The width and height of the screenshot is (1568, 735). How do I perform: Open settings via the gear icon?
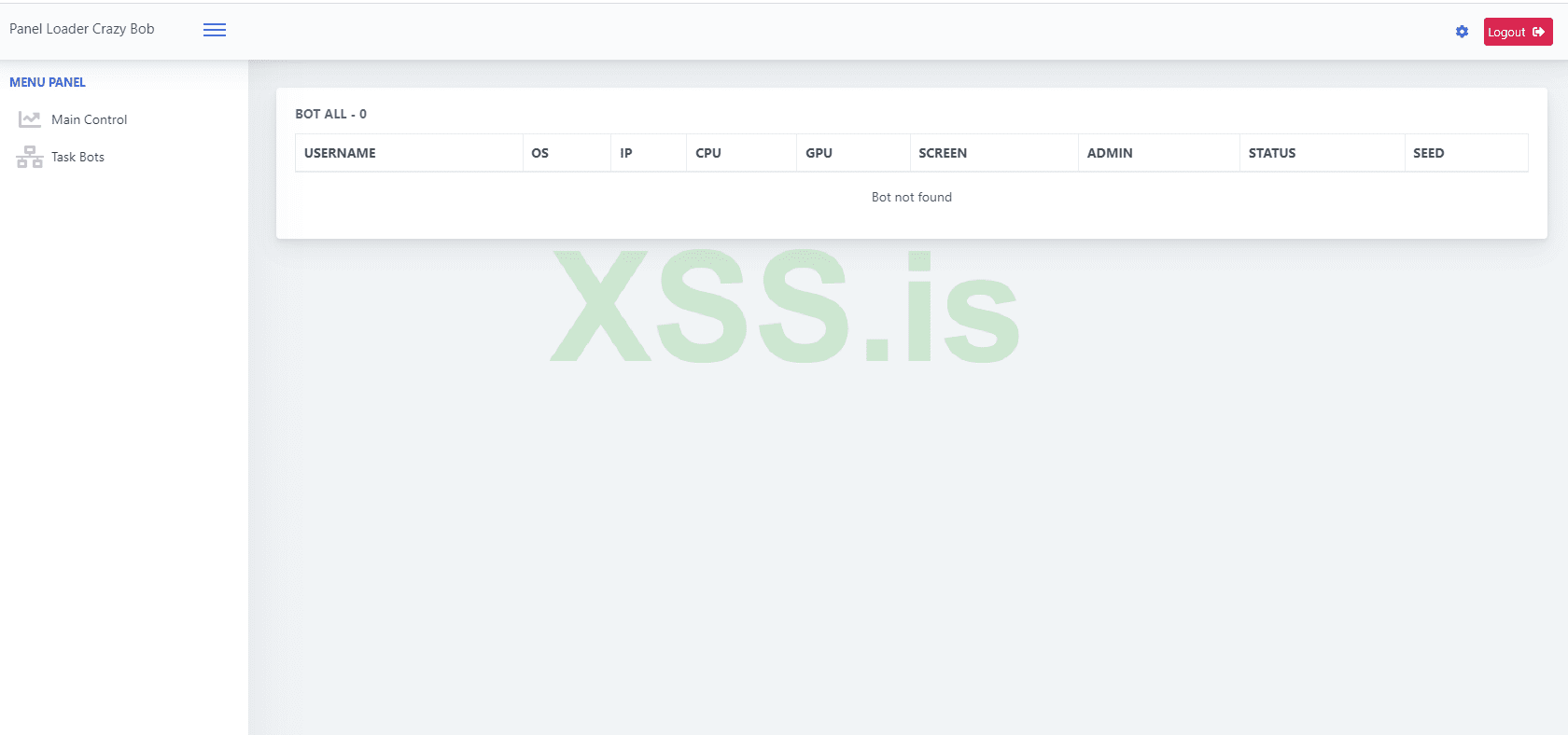[x=1462, y=32]
